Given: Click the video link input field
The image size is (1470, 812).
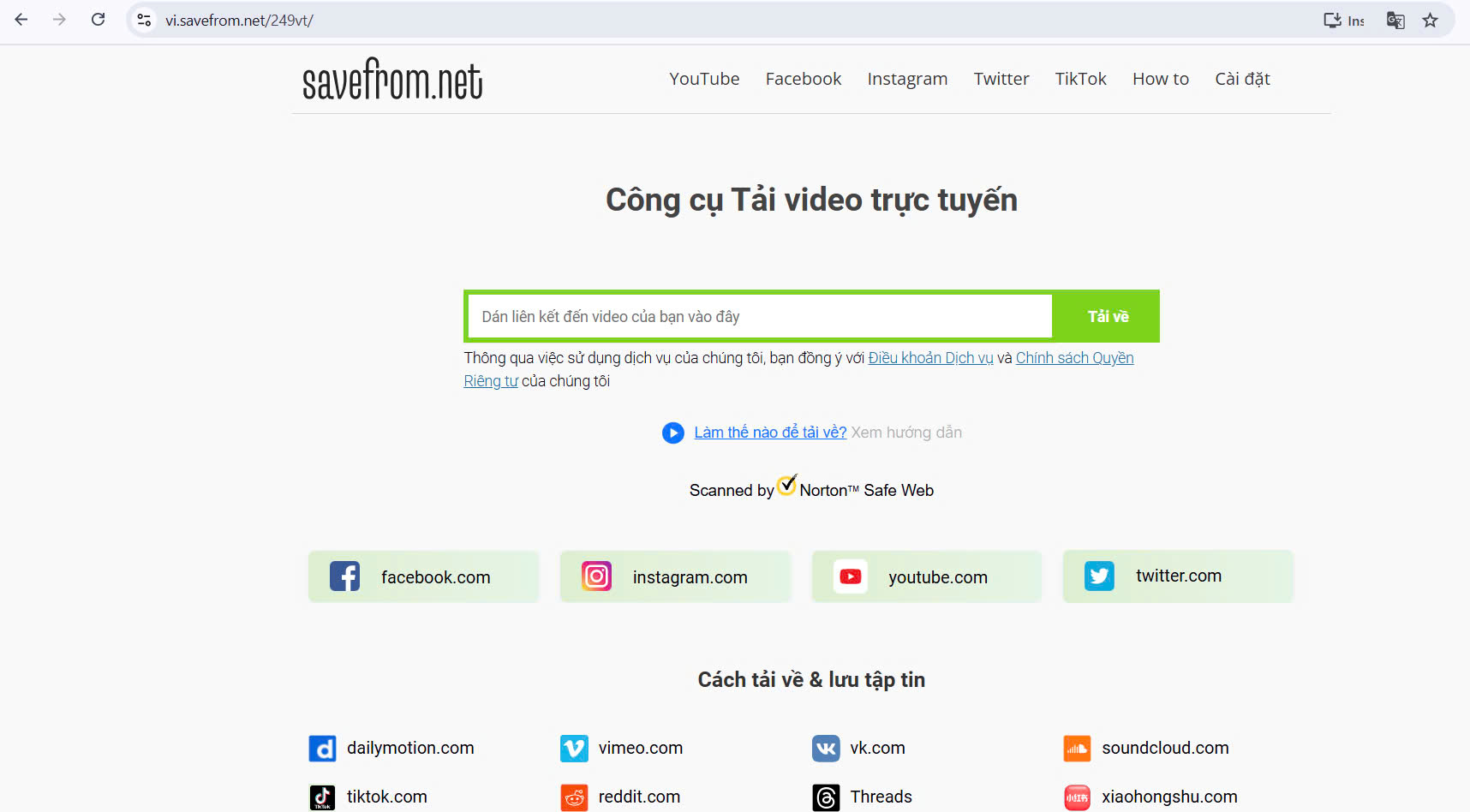Looking at the screenshot, I should 760,317.
